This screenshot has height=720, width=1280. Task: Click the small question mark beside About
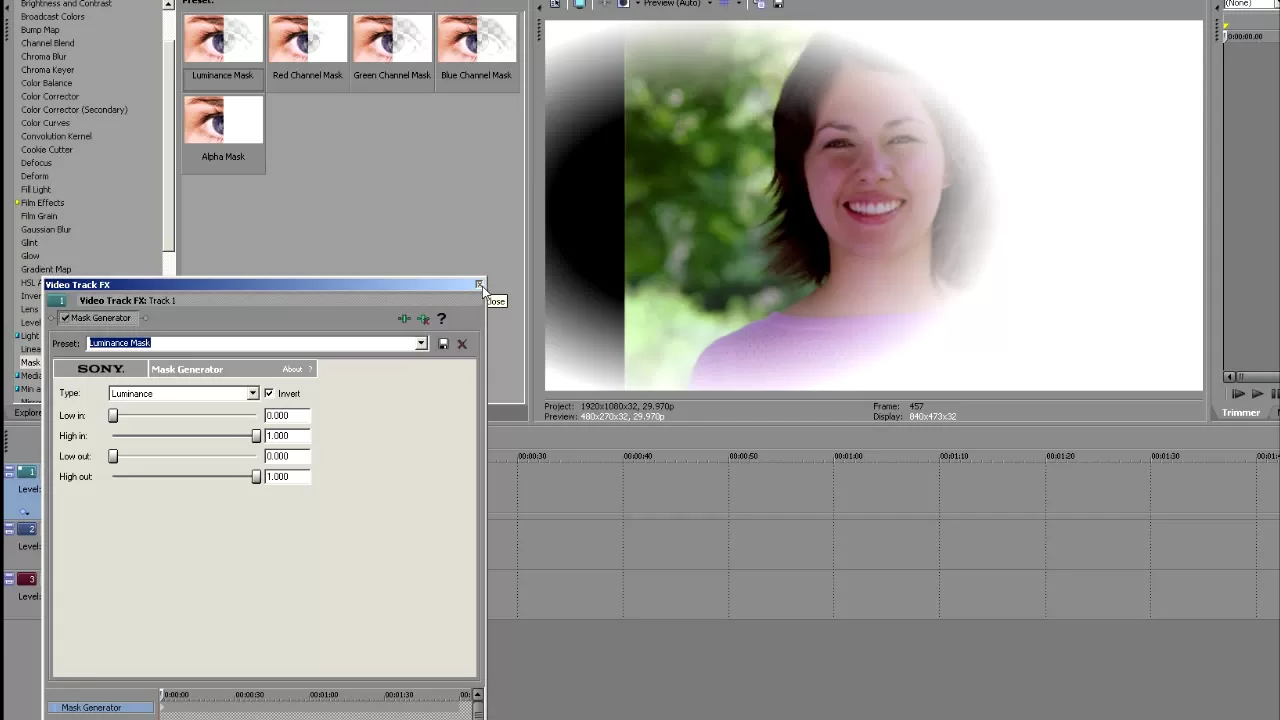(310, 369)
